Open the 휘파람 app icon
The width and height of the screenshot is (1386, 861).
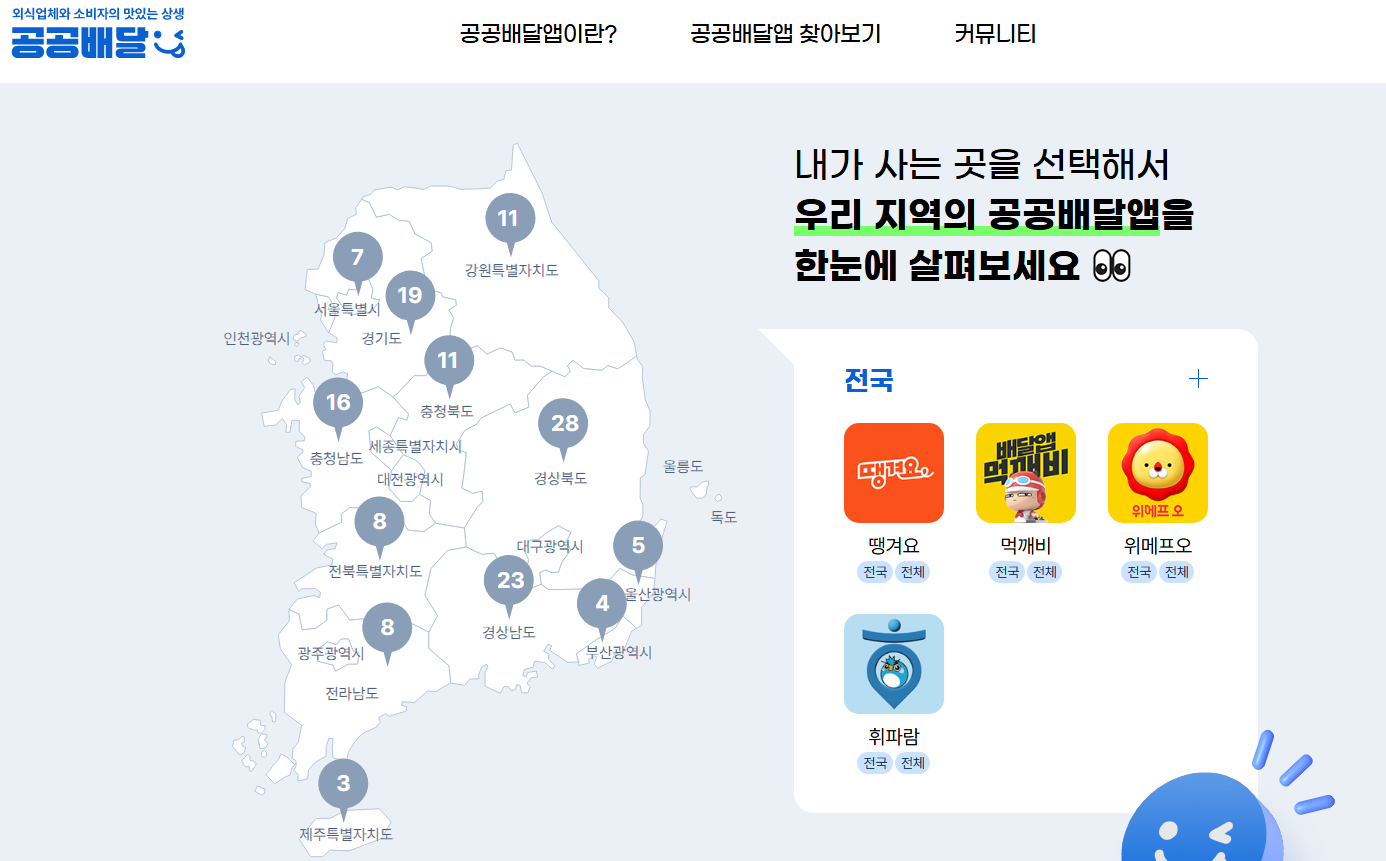point(894,664)
